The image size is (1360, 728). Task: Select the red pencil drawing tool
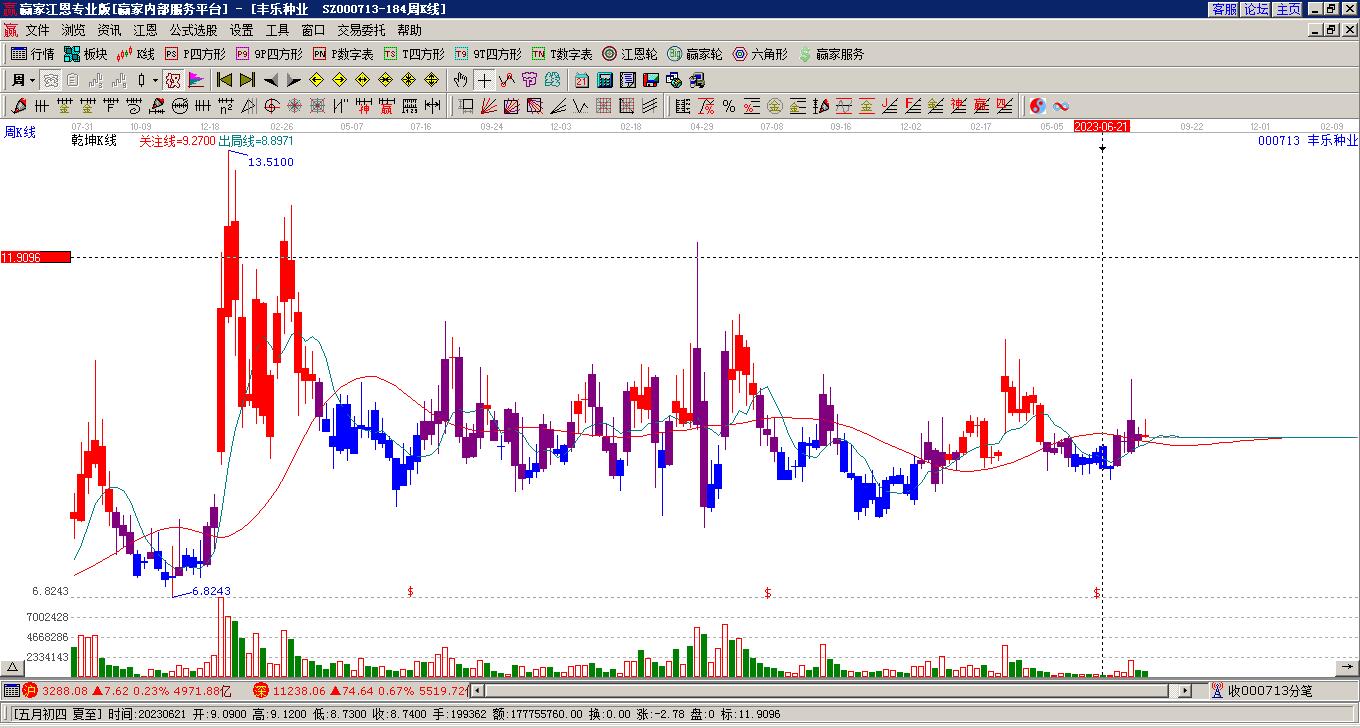20,106
